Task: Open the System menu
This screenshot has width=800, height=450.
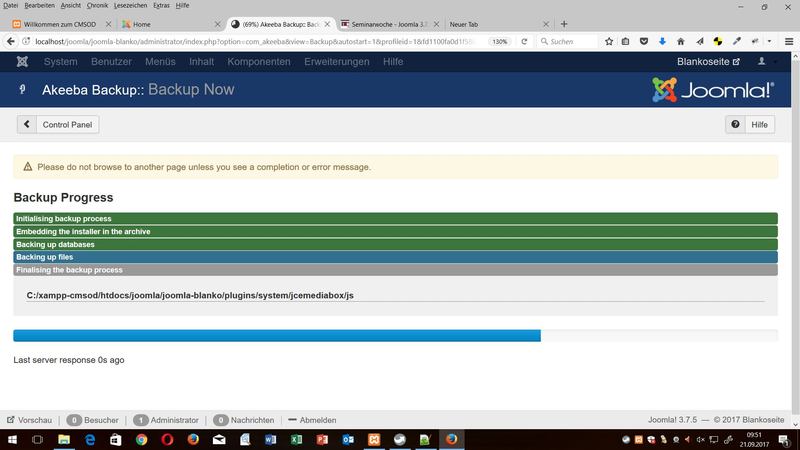Action: [x=61, y=62]
